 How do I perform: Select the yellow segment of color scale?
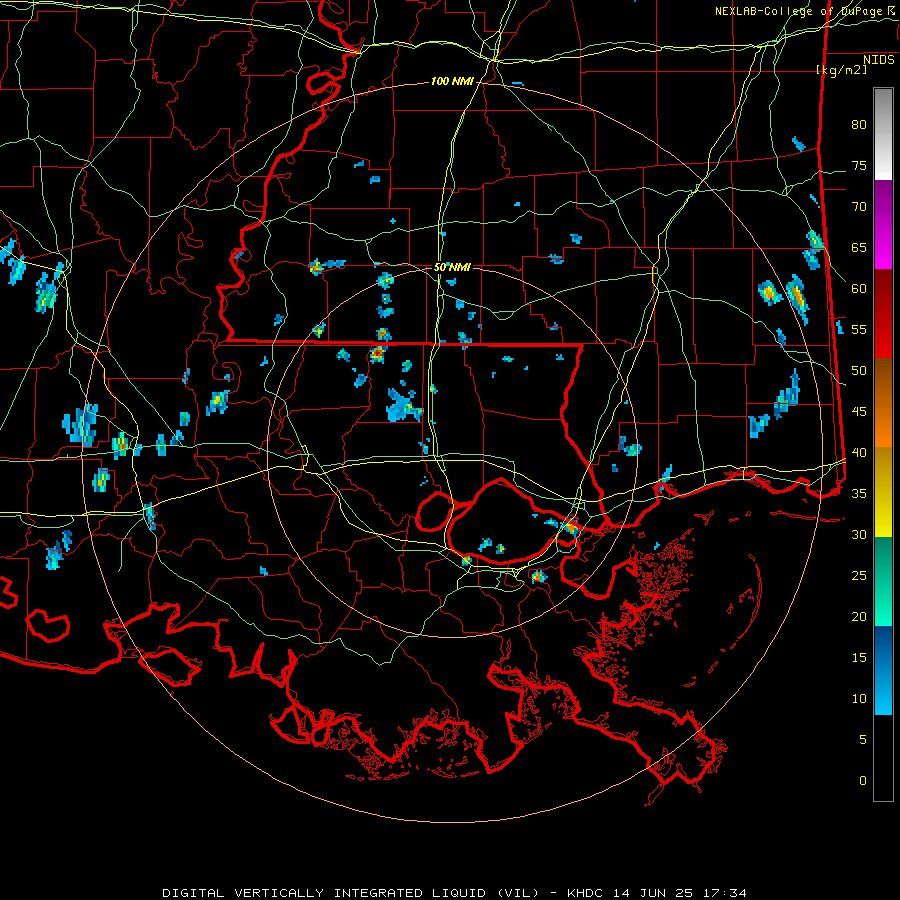[883, 492]
